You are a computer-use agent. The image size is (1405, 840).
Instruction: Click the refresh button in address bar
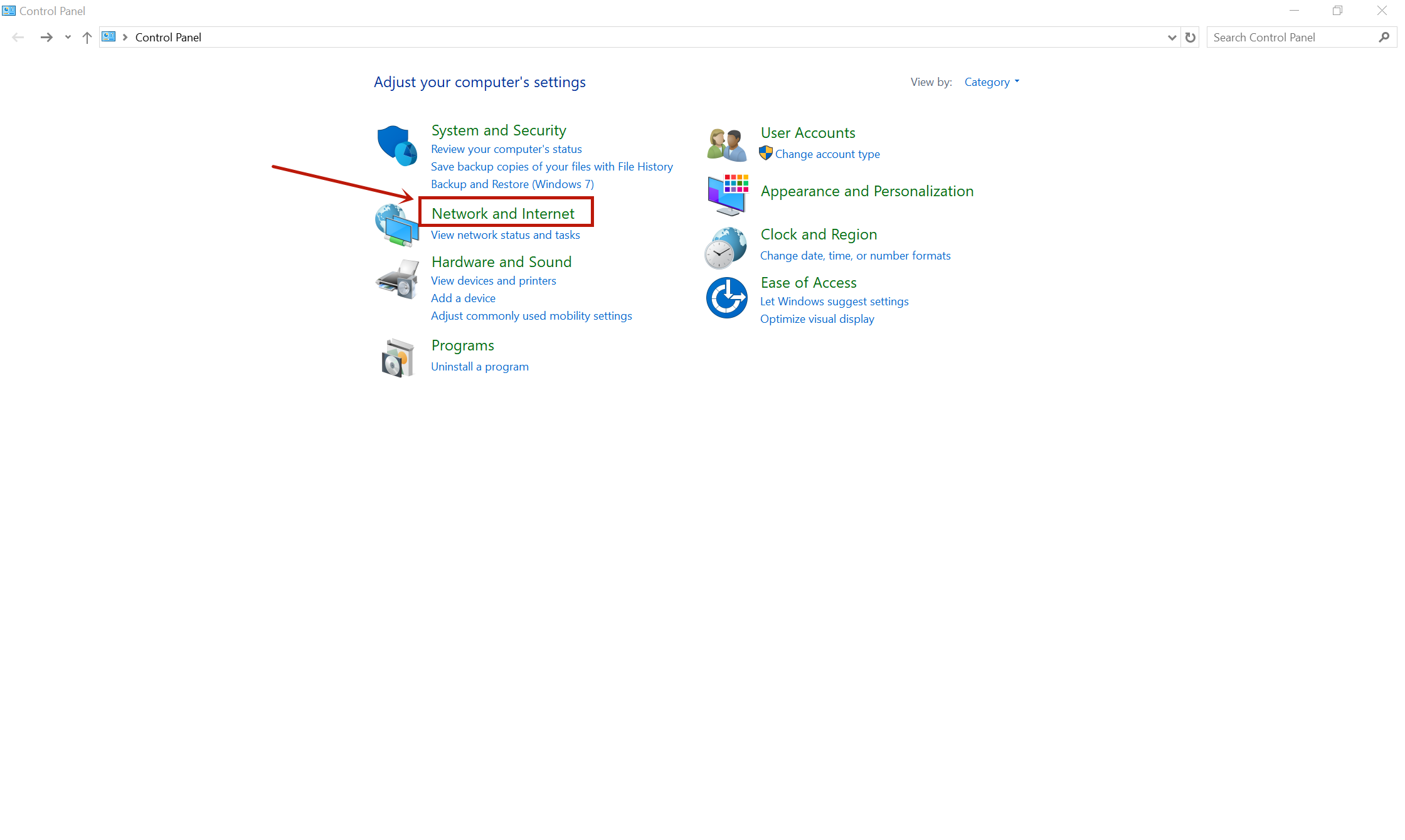point(1190,38)
